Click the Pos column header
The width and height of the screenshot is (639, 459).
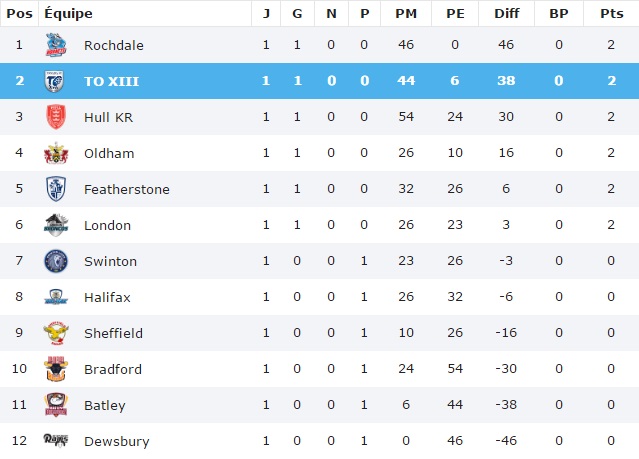(x=20, y=13)
